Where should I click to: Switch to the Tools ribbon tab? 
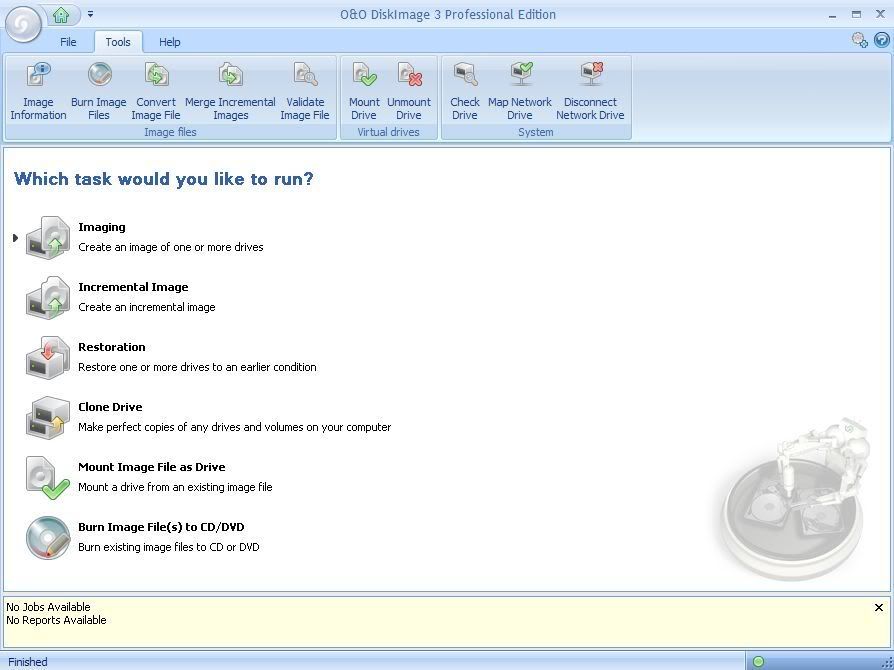point(117,42)
